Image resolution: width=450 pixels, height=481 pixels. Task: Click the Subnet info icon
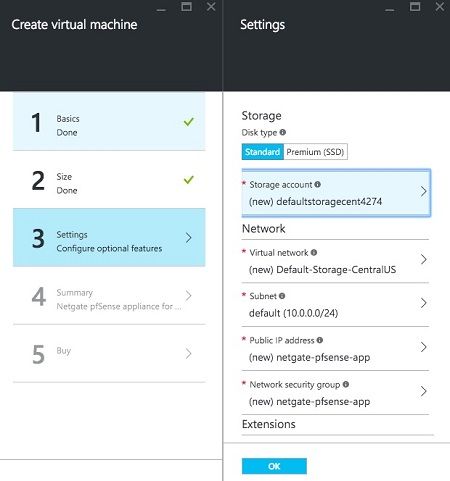coord(282,296)
